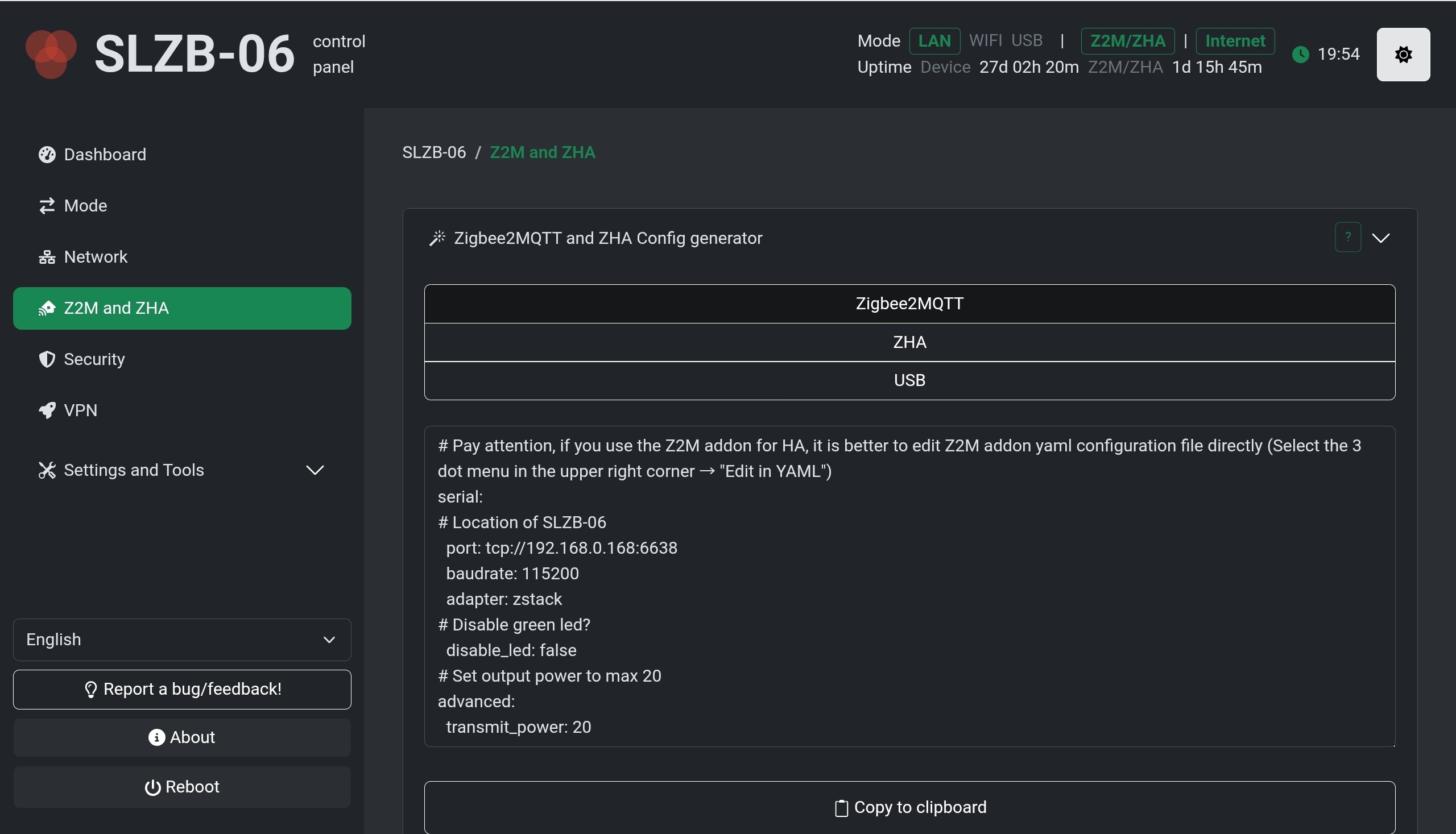Click the Reboot button
1456x834 pixels.
(181, 786)
